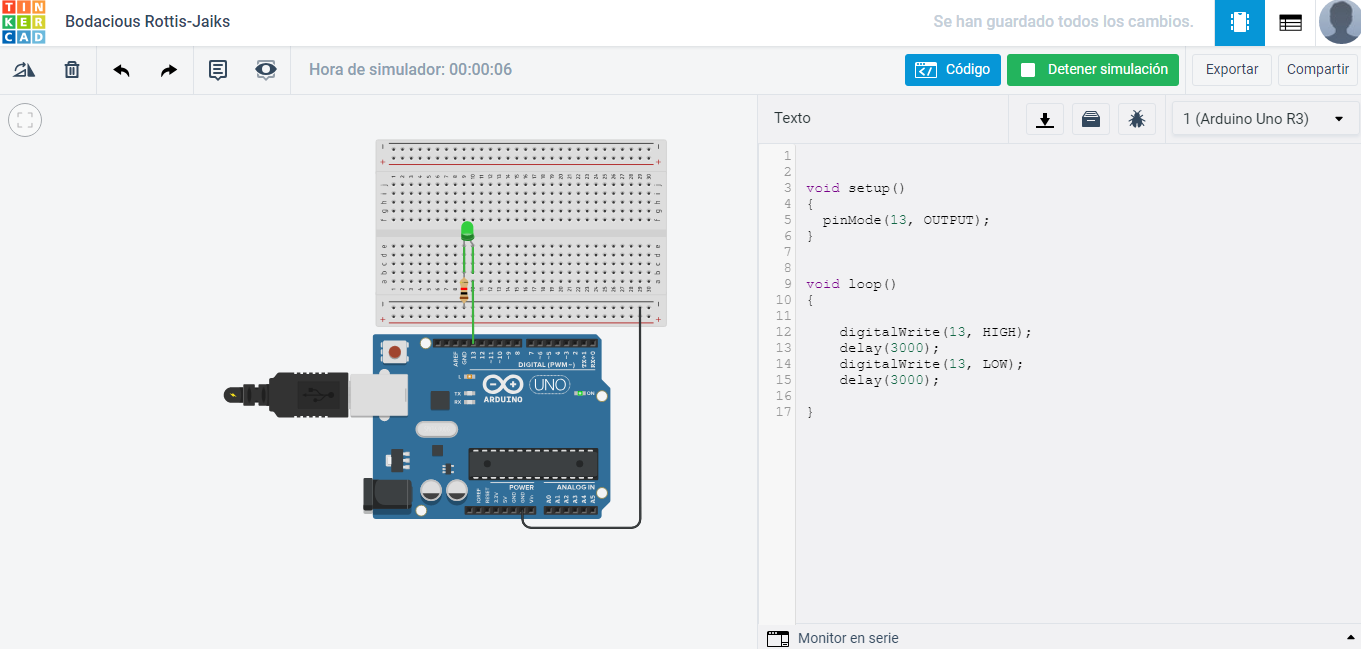This screenshot has width=1361, height=649.
Task: Download code with arrow icon
Action: point(1045,119)
